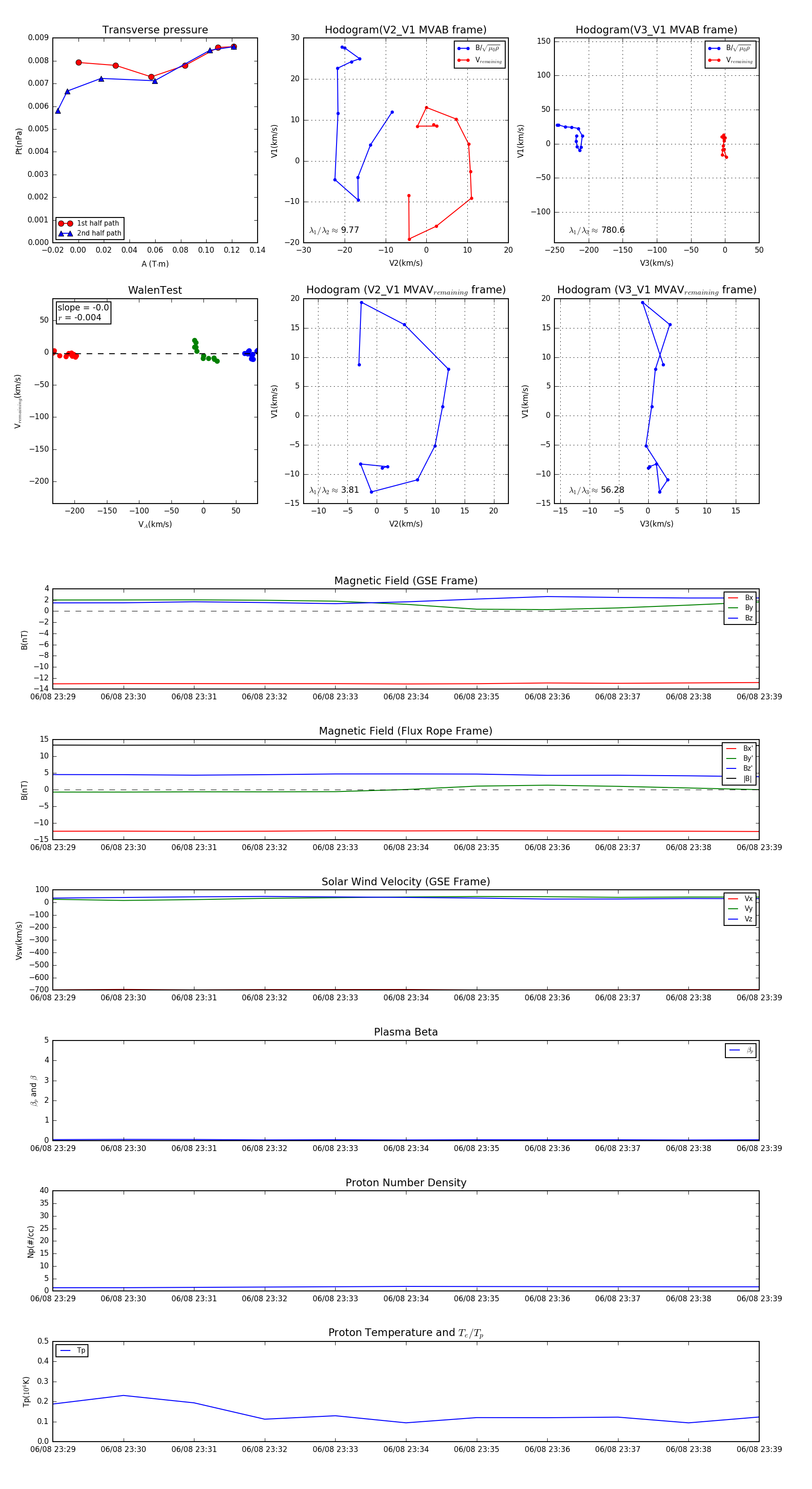
Task: Click the Bx legend entry in GSE plot
Action: (x=740, y=598)
